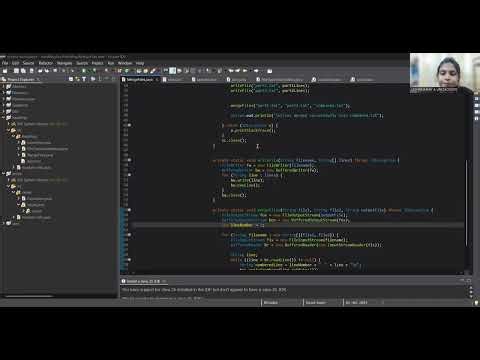Click the editor vertical scrollbar

466,203
